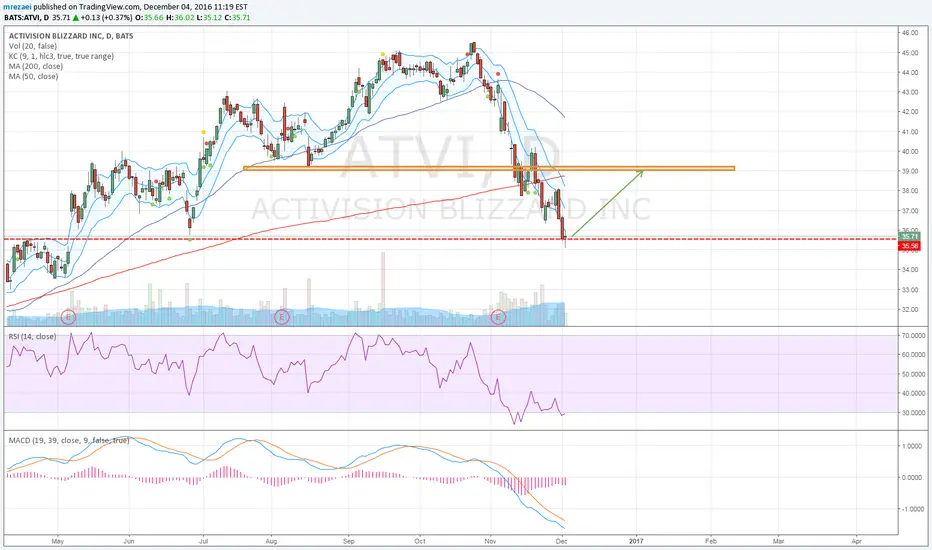Open the mrezaei author link

(x=17, y=7)
